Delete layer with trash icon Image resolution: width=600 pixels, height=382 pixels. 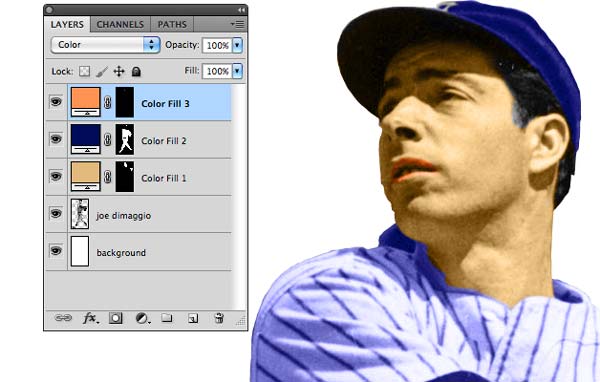[x=219, y=318]
